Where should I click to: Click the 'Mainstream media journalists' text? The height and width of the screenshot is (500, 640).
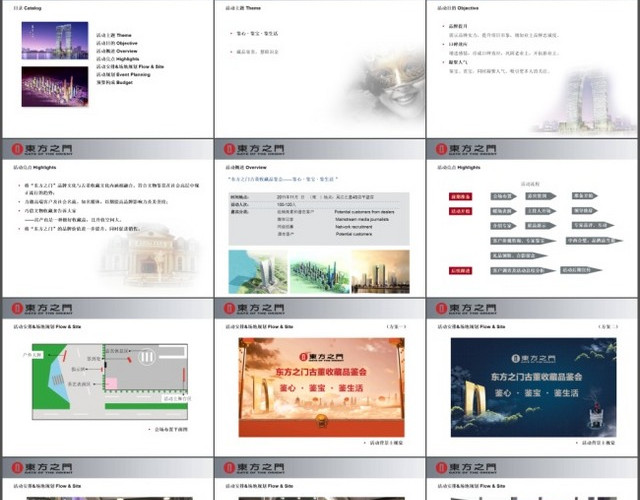(362, 219)
